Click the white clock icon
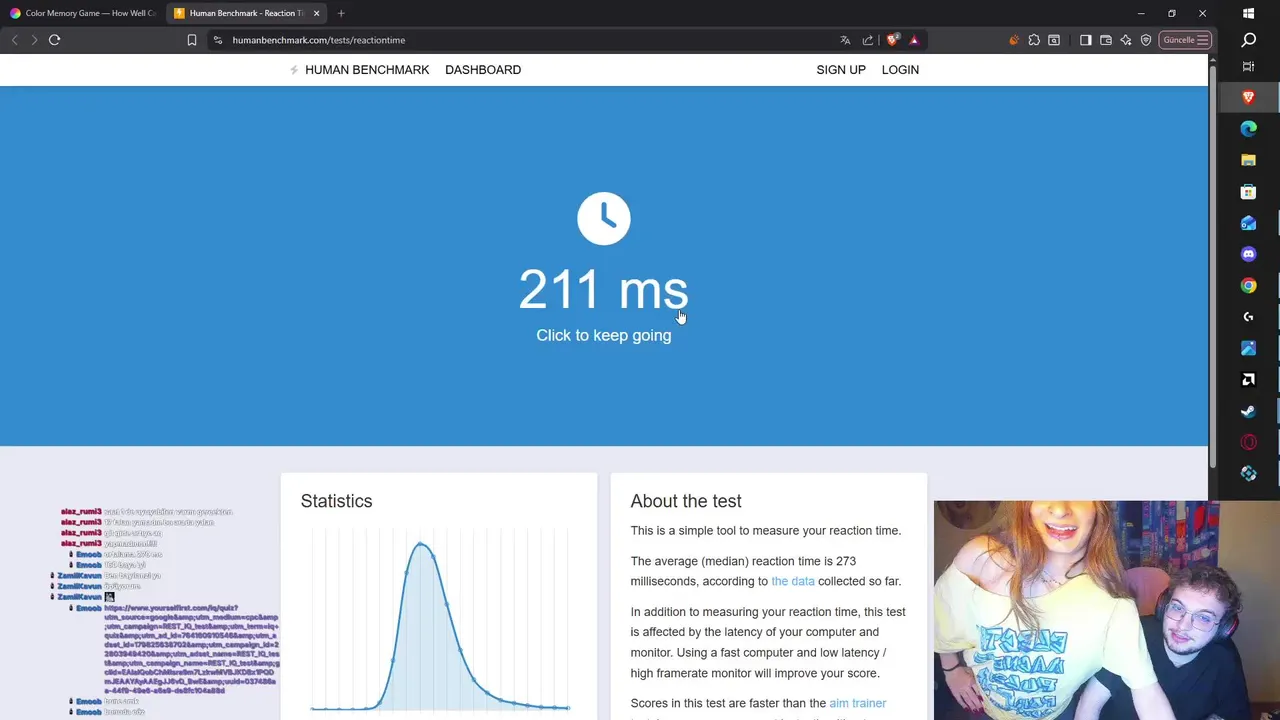Viewport: 1280px width, 720px height. [604, 218]
